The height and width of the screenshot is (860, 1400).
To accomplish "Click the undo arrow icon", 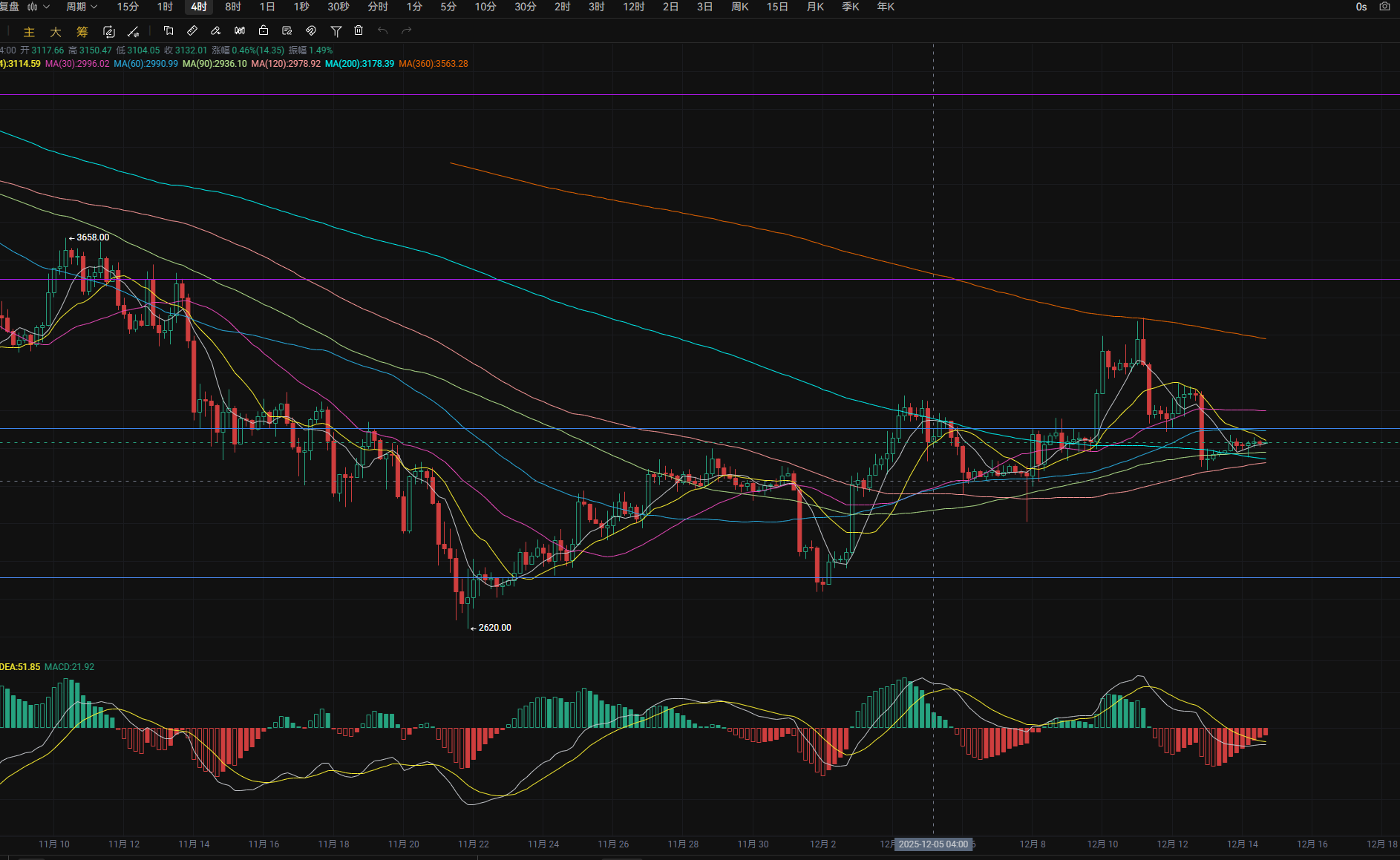I will (382, 30).
